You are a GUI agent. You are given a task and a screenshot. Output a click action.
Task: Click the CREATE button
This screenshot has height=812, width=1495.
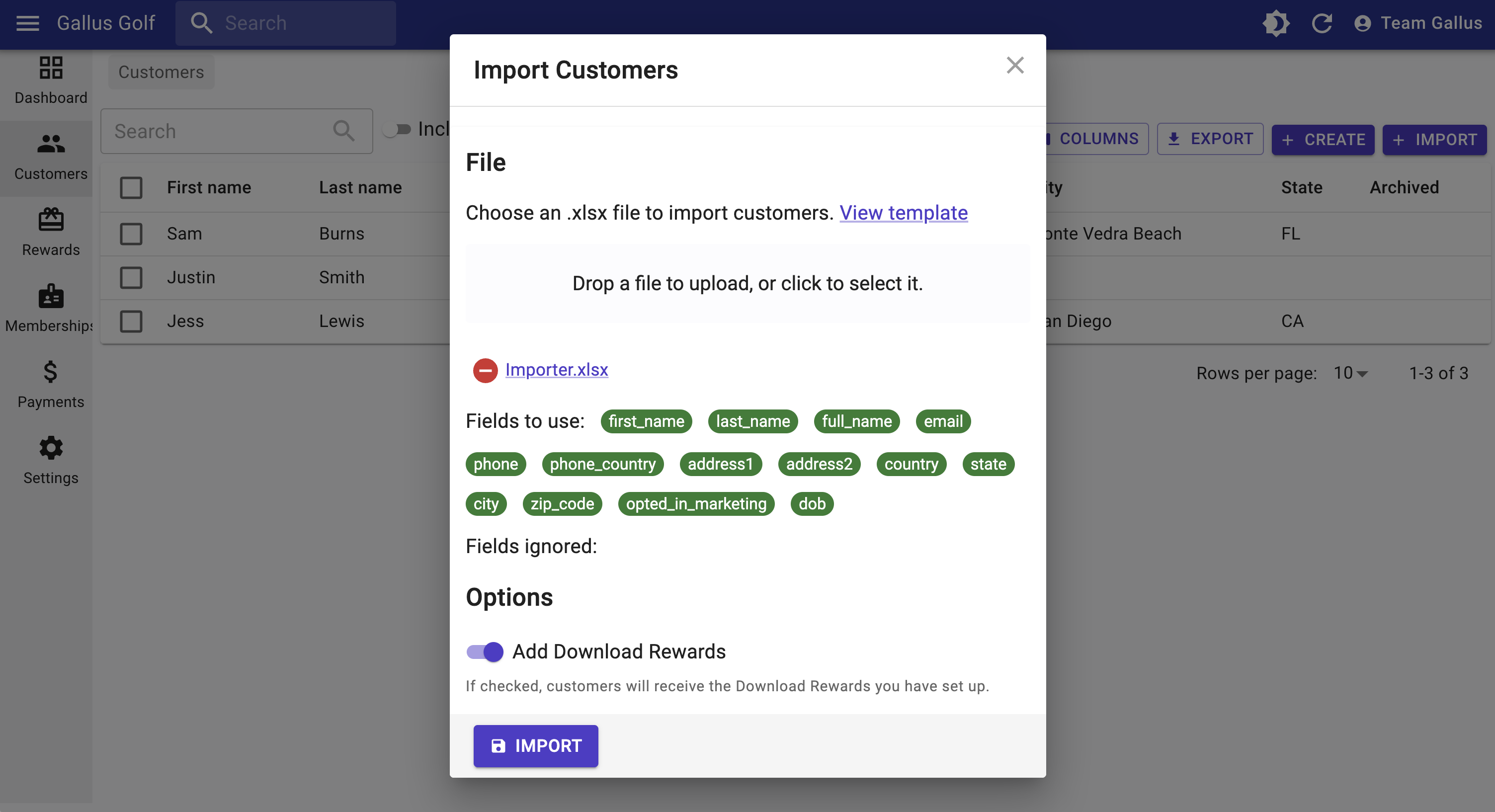click(x=1323, y=139)
